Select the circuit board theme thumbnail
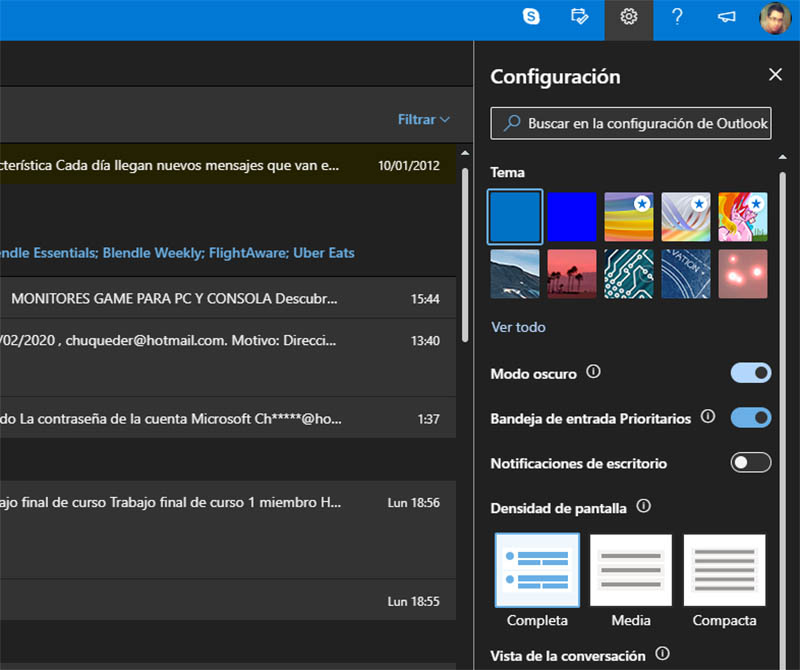Screen dimensions: 800x670 click(x=629, y=274)
